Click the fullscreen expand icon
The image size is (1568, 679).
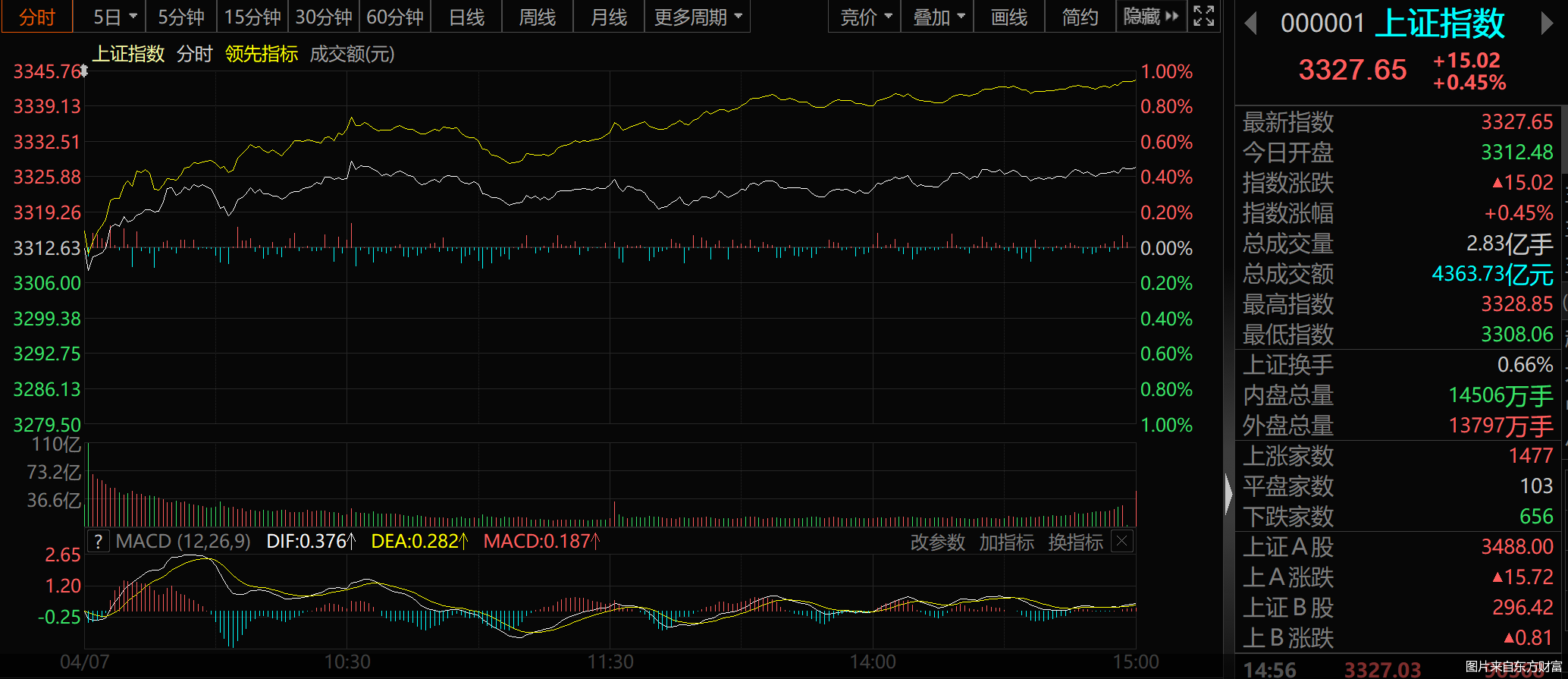tap(1203, 16)
